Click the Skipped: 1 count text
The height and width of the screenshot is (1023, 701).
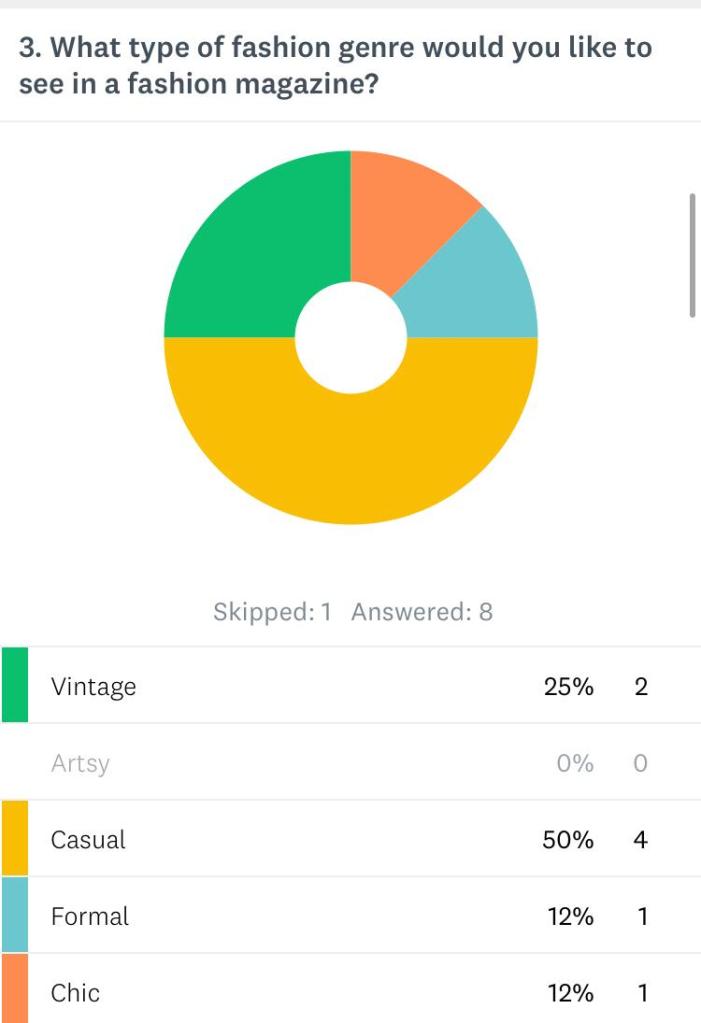(x=272, y=612)
